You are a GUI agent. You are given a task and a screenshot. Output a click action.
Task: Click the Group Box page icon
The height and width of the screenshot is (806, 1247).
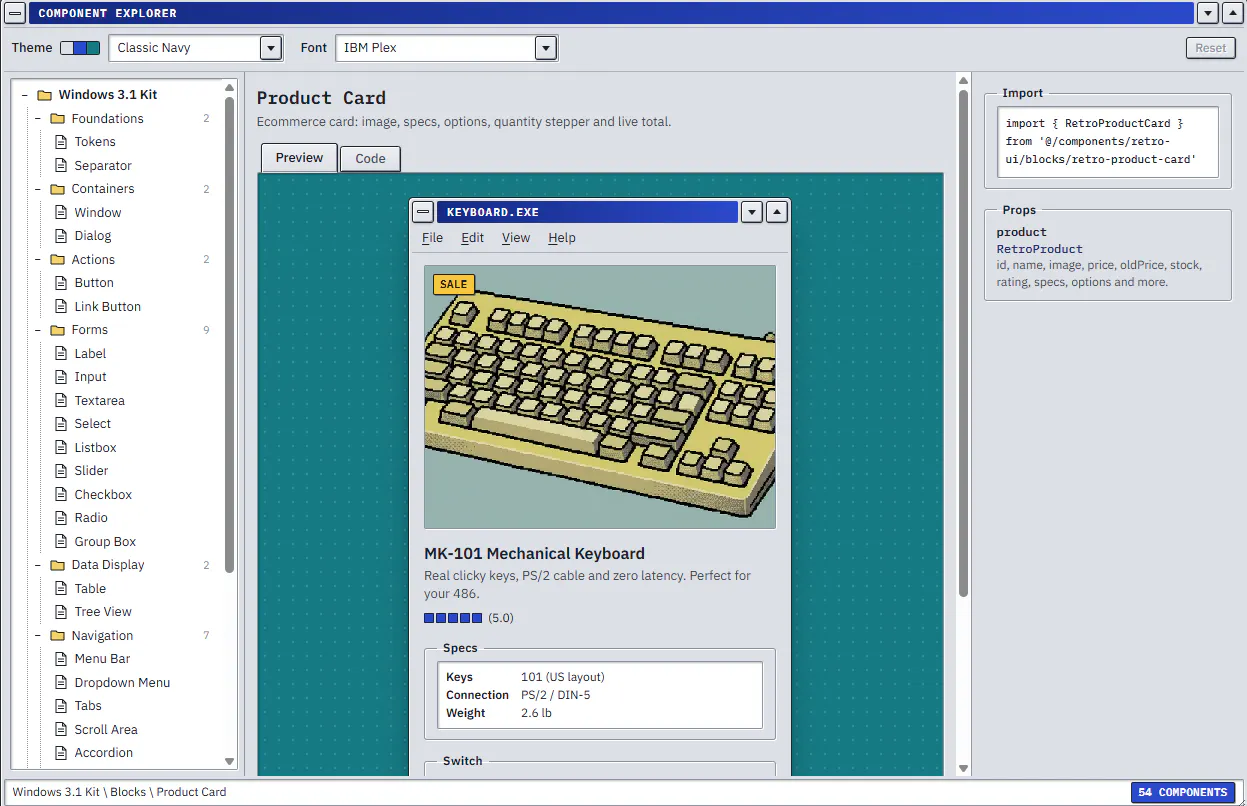[60, 542]
